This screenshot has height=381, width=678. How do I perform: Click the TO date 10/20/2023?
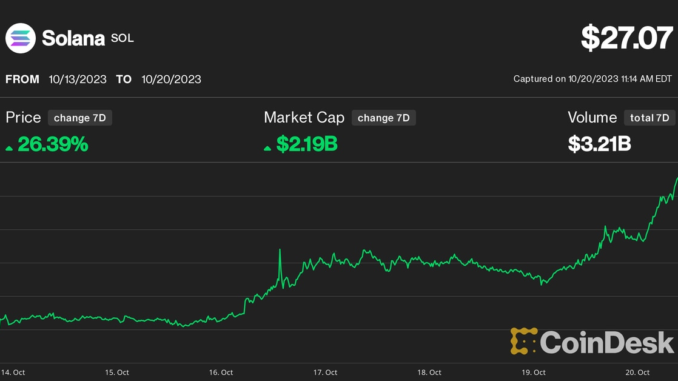pyautogui.click(x=171, y=79)
